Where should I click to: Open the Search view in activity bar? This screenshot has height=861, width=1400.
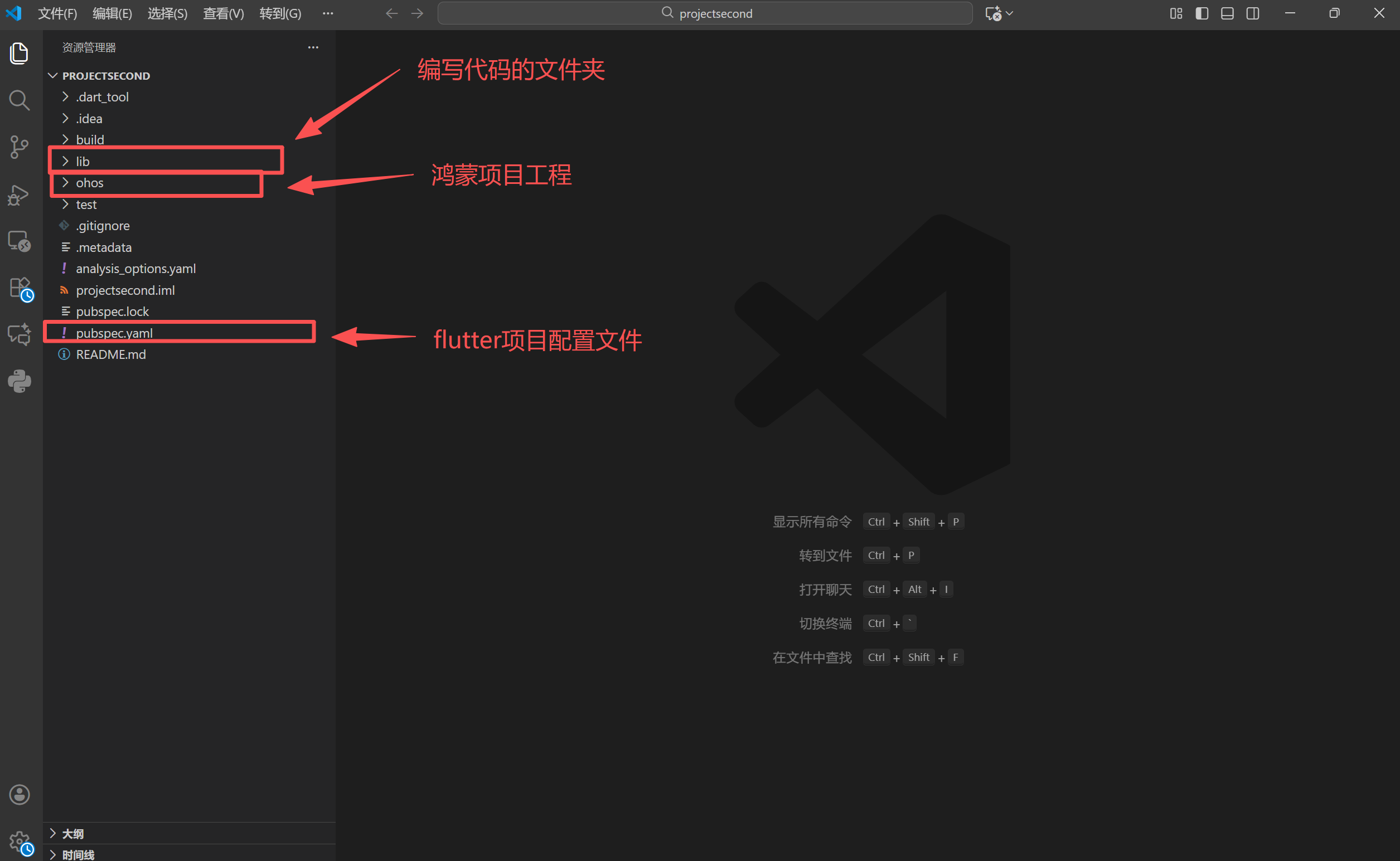pyautogui.click(x=20, y=100)
